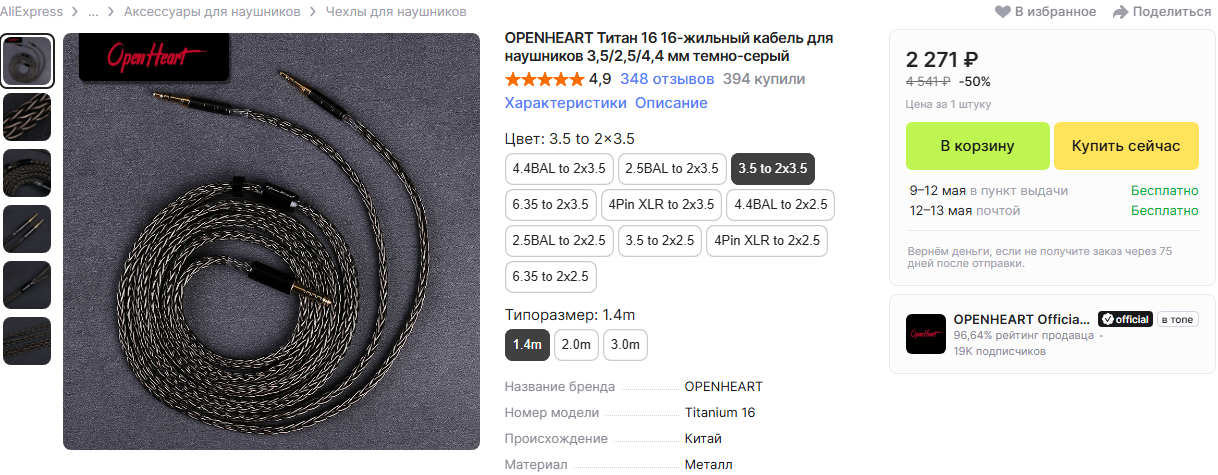Select the 4.4BAL to 2x3.5 option
The image size is (1218, 475).
click(559, 169)
